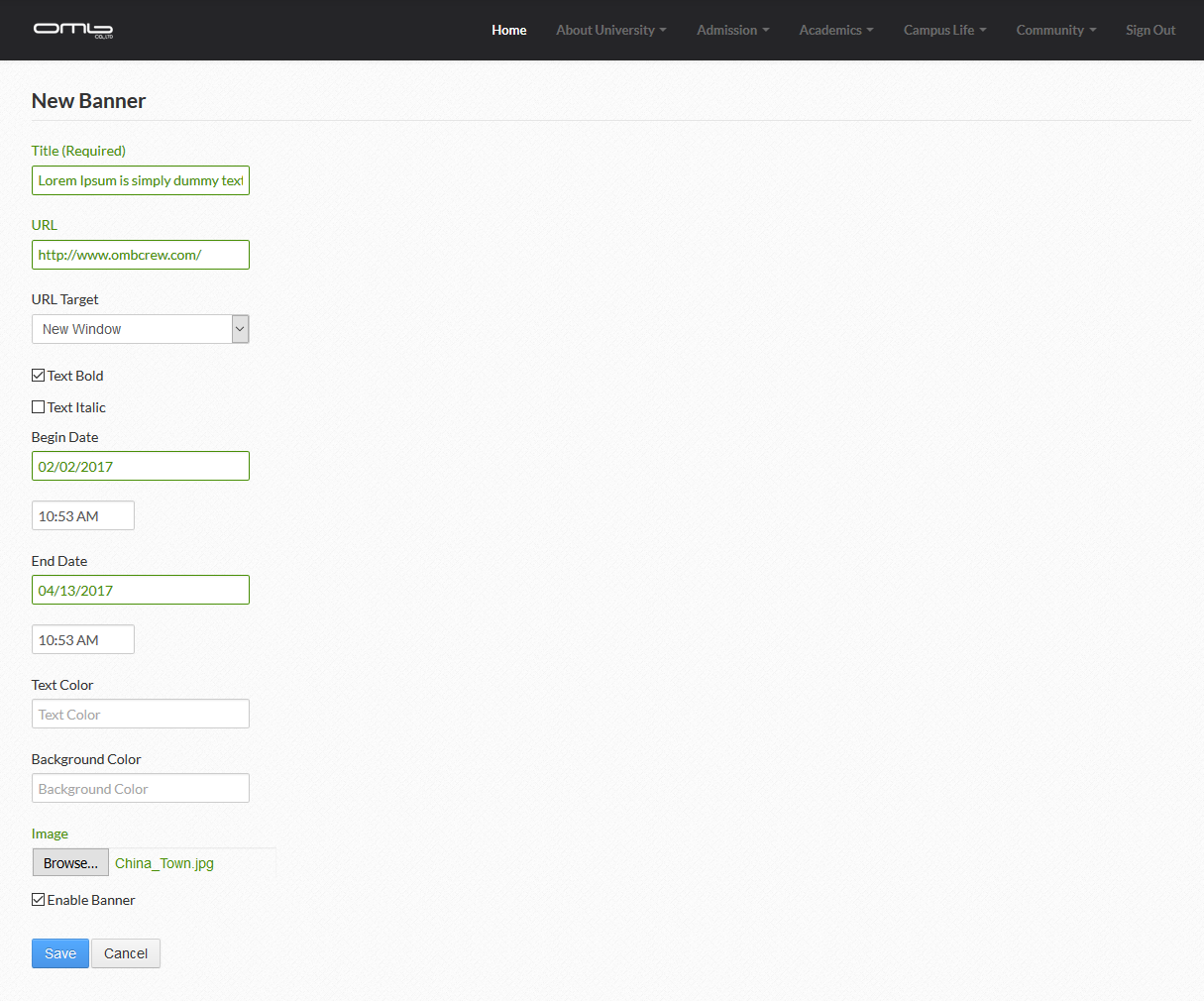The width and height of the screenshot is (1204, 1001).
Task: Open the URL Target dropdown
Action: tap(140, 329)
